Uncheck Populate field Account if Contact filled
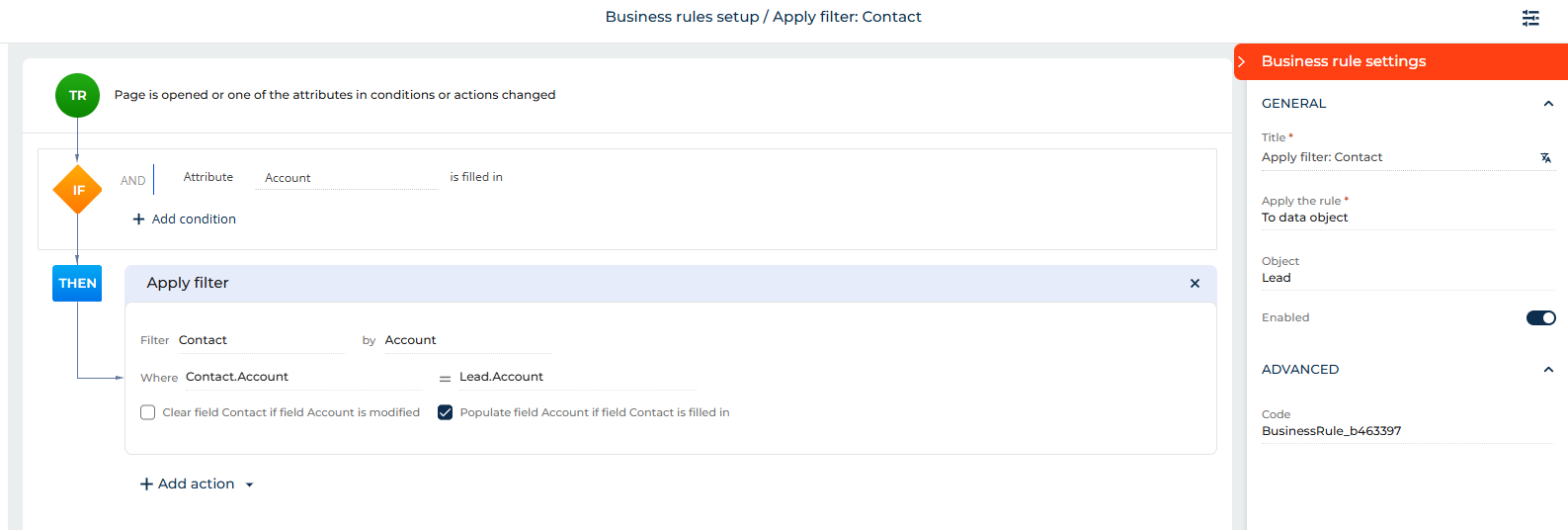This screenshot has width=1568, height=530. click(x=446, y=412)
